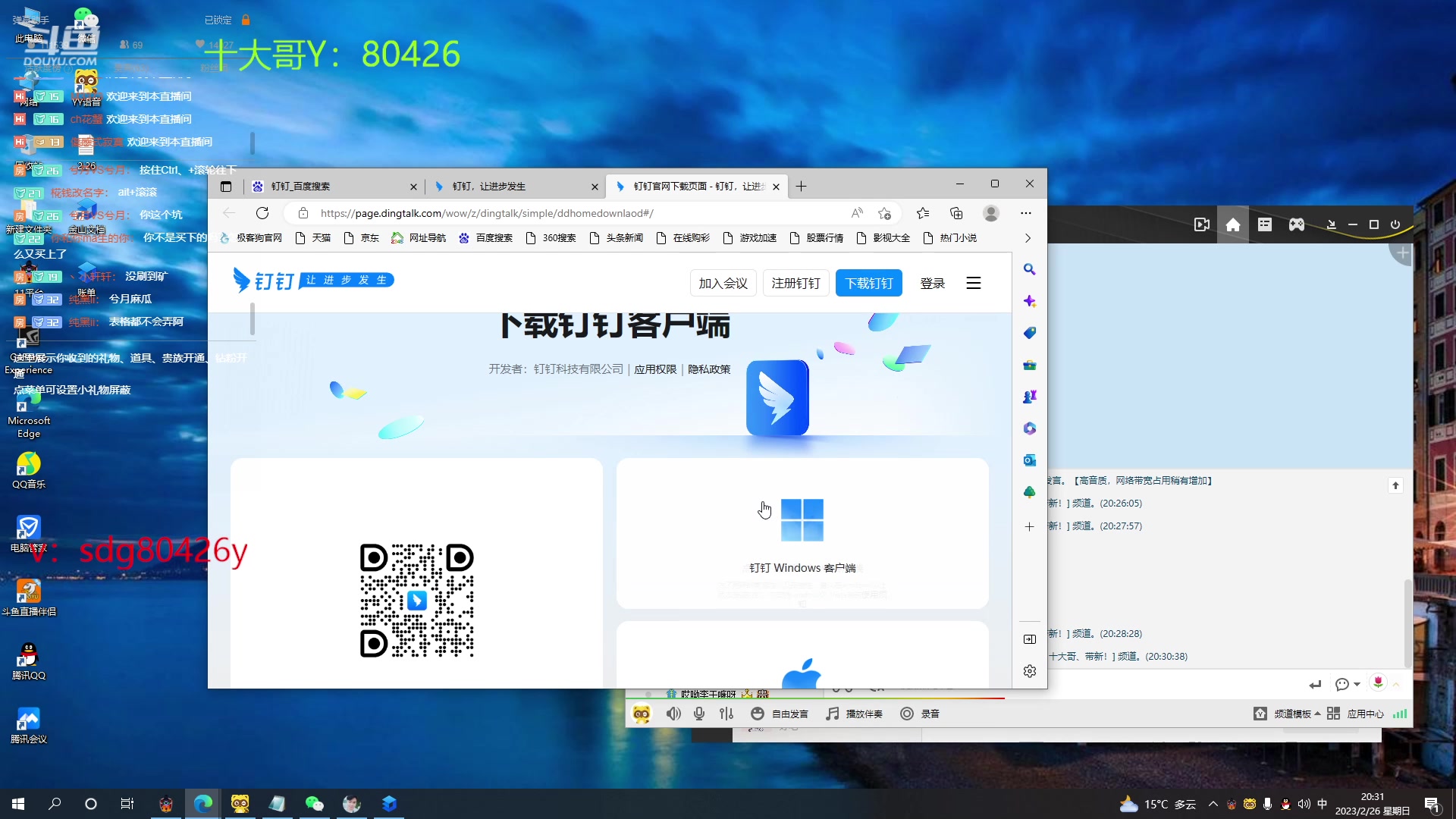The height and width of the screenshot is (819, 1456).
Task: Click the refresh icon in Edge toolbar
Action: [x=262, y=213]
